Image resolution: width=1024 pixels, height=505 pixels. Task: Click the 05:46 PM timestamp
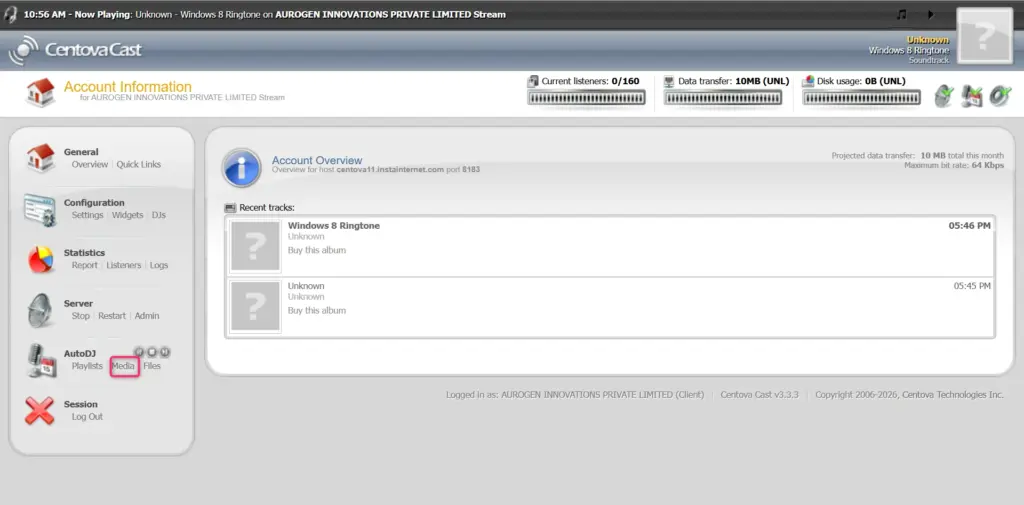click(970, 225)
